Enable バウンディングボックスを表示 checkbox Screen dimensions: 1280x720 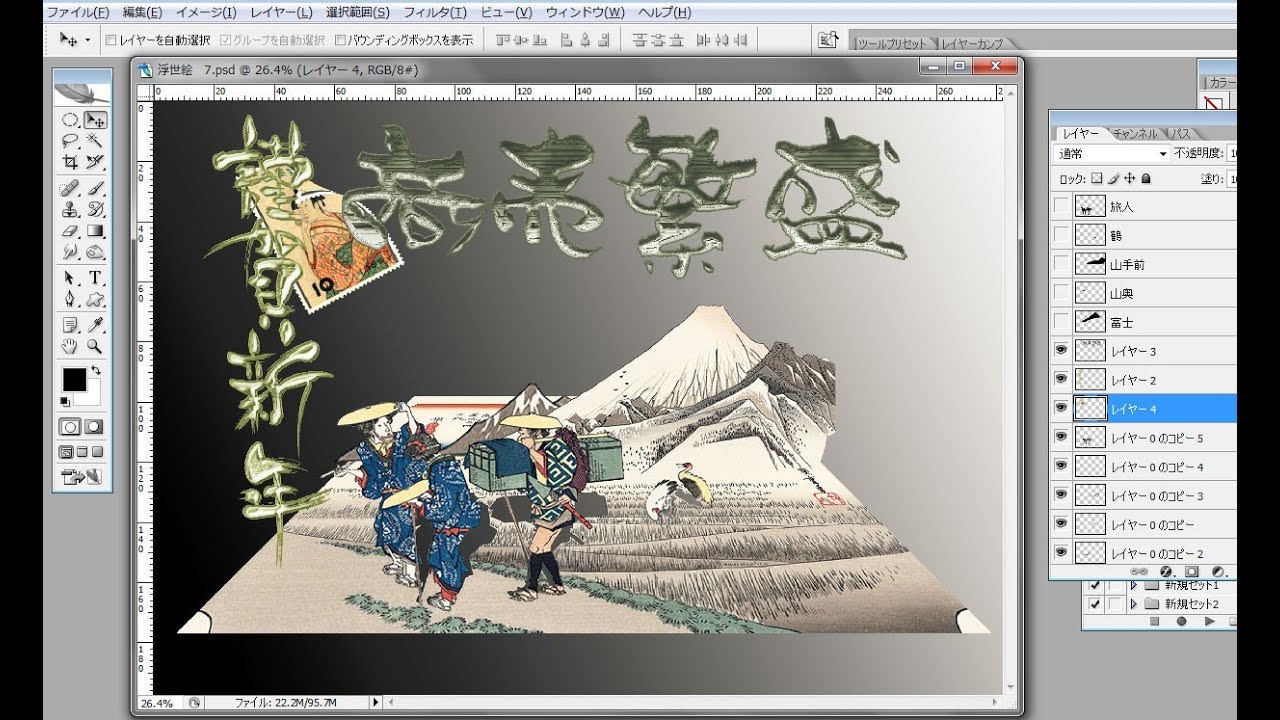pyautogui.click(x=340, y=40)
